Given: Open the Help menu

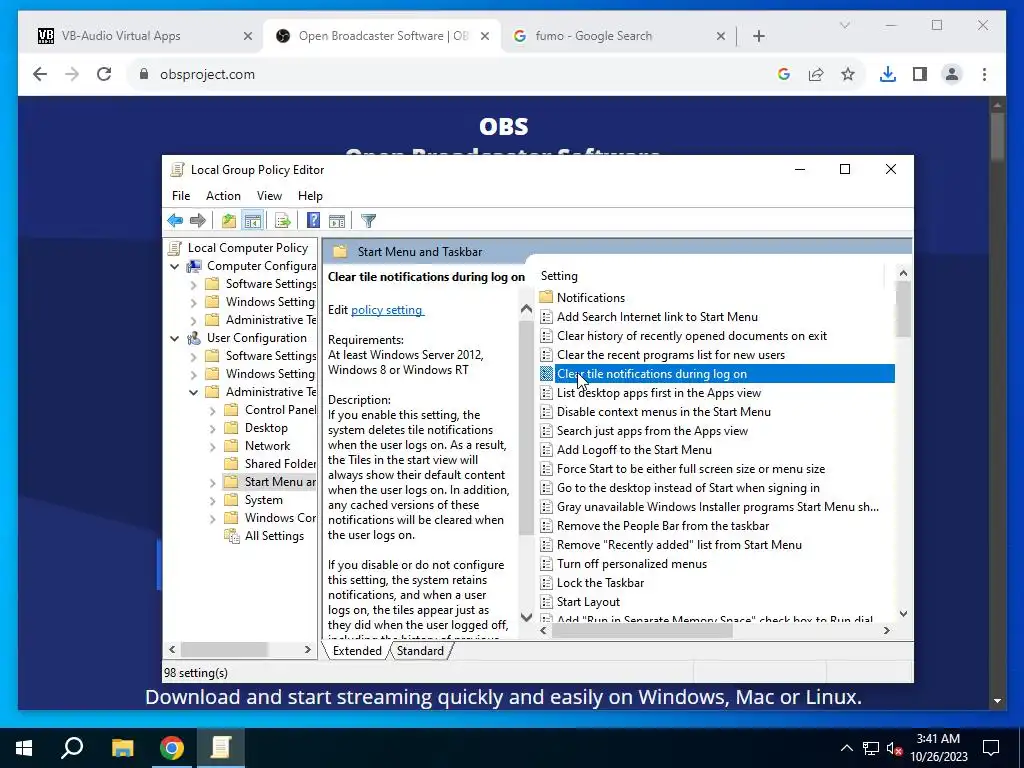Looking at the screenshot, I should [x=310, y=196].
